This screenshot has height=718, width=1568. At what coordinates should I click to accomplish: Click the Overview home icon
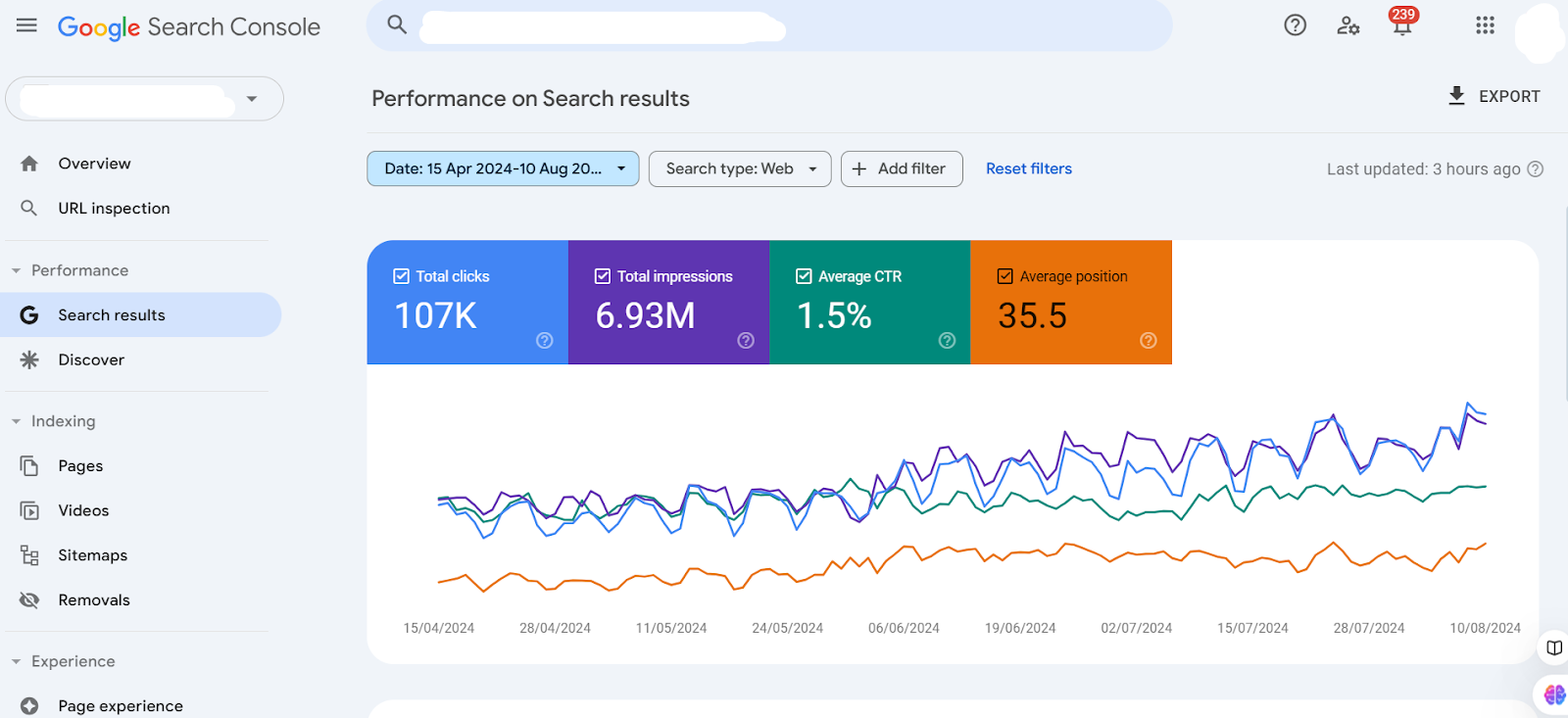coord(29,164)
